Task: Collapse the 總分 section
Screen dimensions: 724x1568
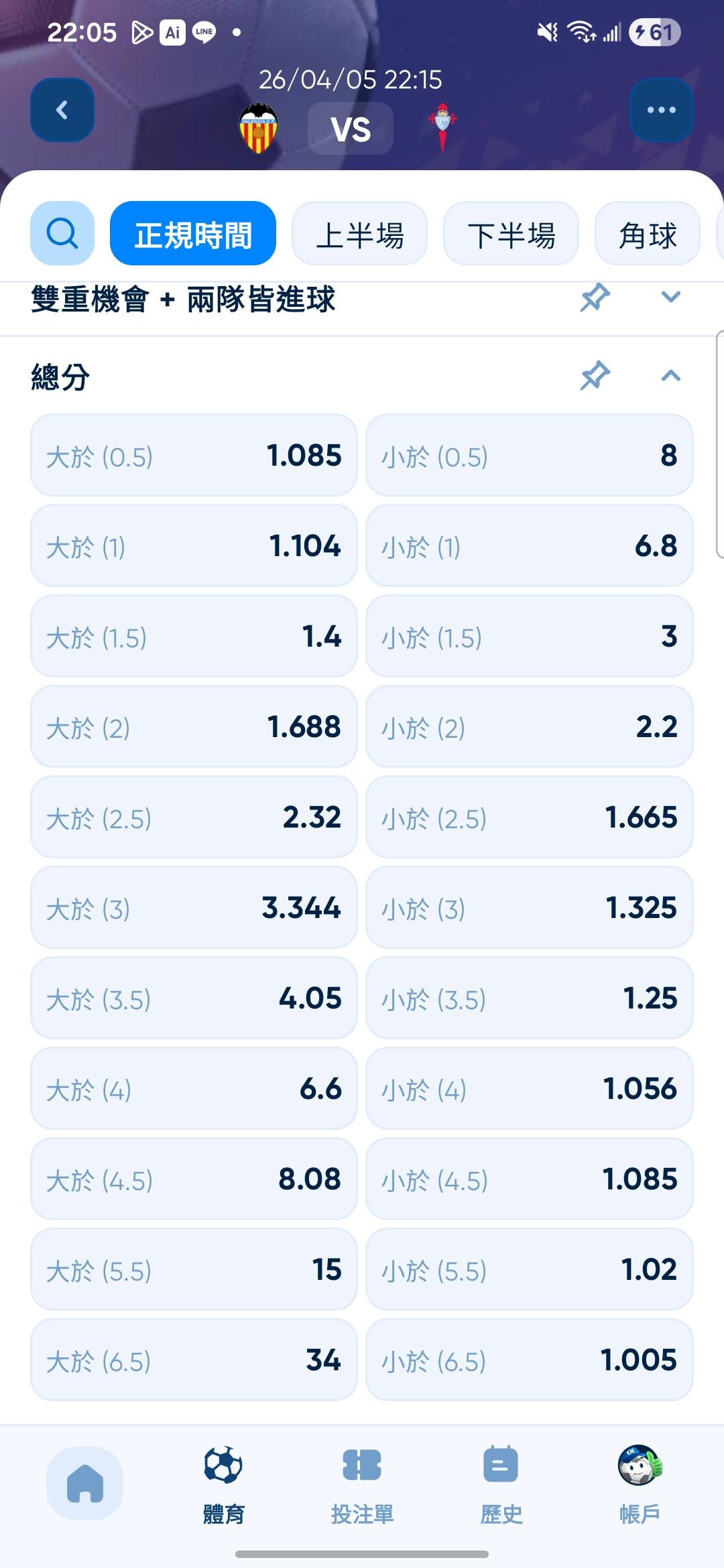Action: click(670, 375)
